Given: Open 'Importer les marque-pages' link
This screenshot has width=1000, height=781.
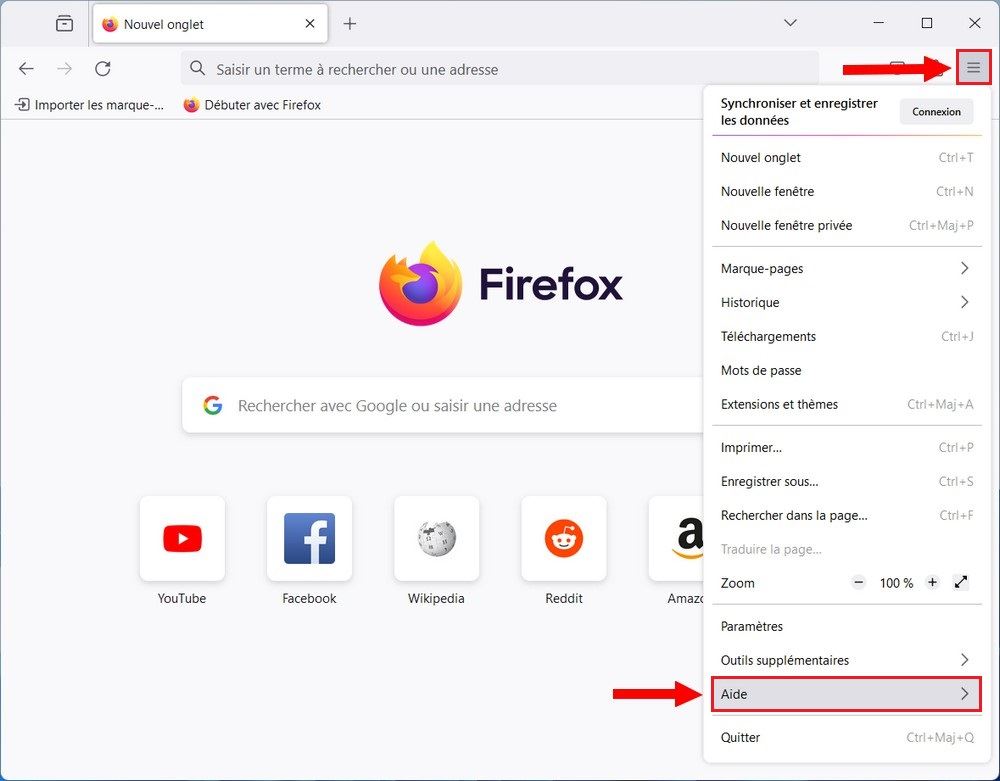Looking at the screenshot, I should point(88,104).
